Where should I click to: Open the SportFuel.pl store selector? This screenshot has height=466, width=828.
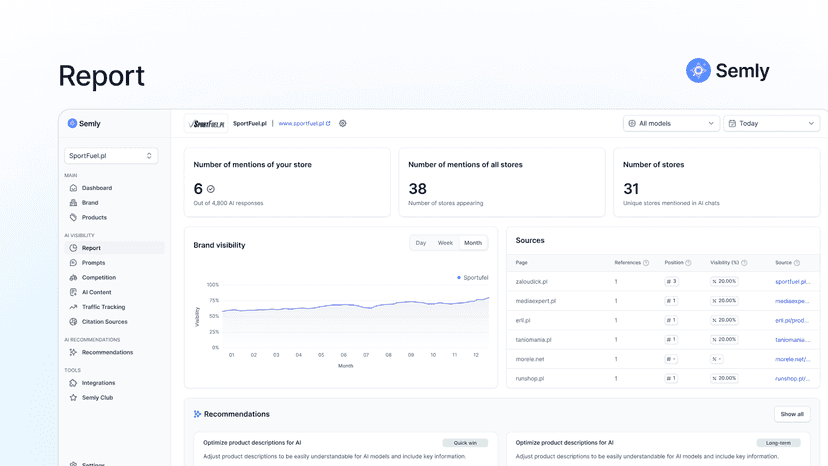coord(111,156)
